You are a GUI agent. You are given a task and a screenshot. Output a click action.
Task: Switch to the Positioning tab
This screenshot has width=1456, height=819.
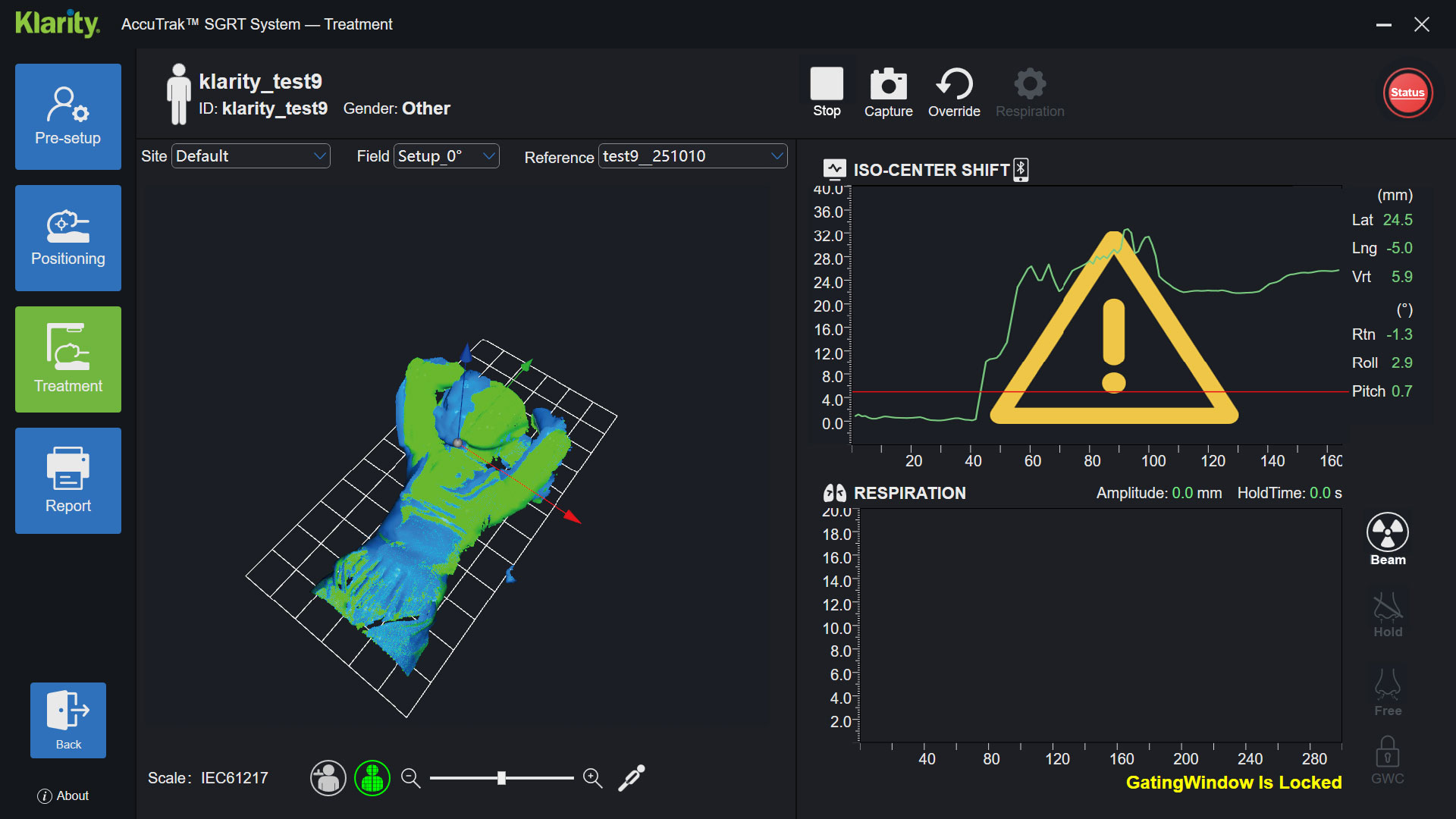click(x=68, y=238)
